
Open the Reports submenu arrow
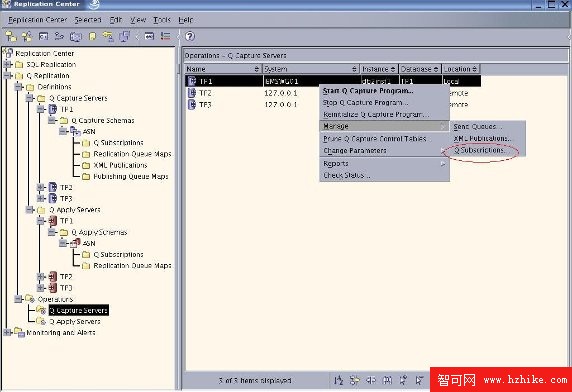pos(442,164)
